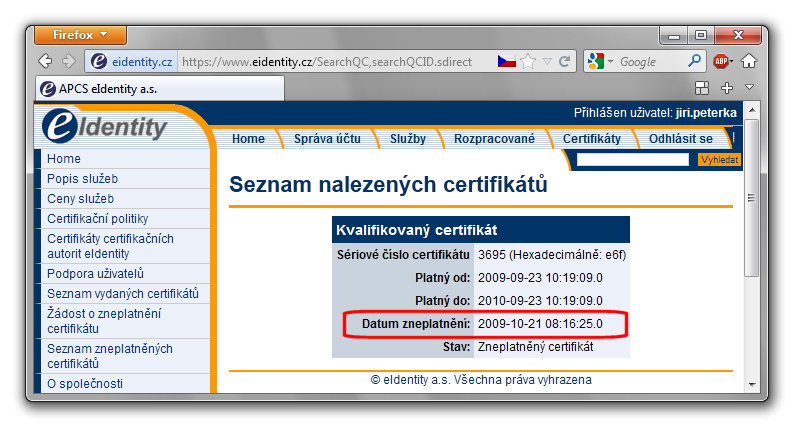Bookmark this page with the star icon

(x=528, y=62)
